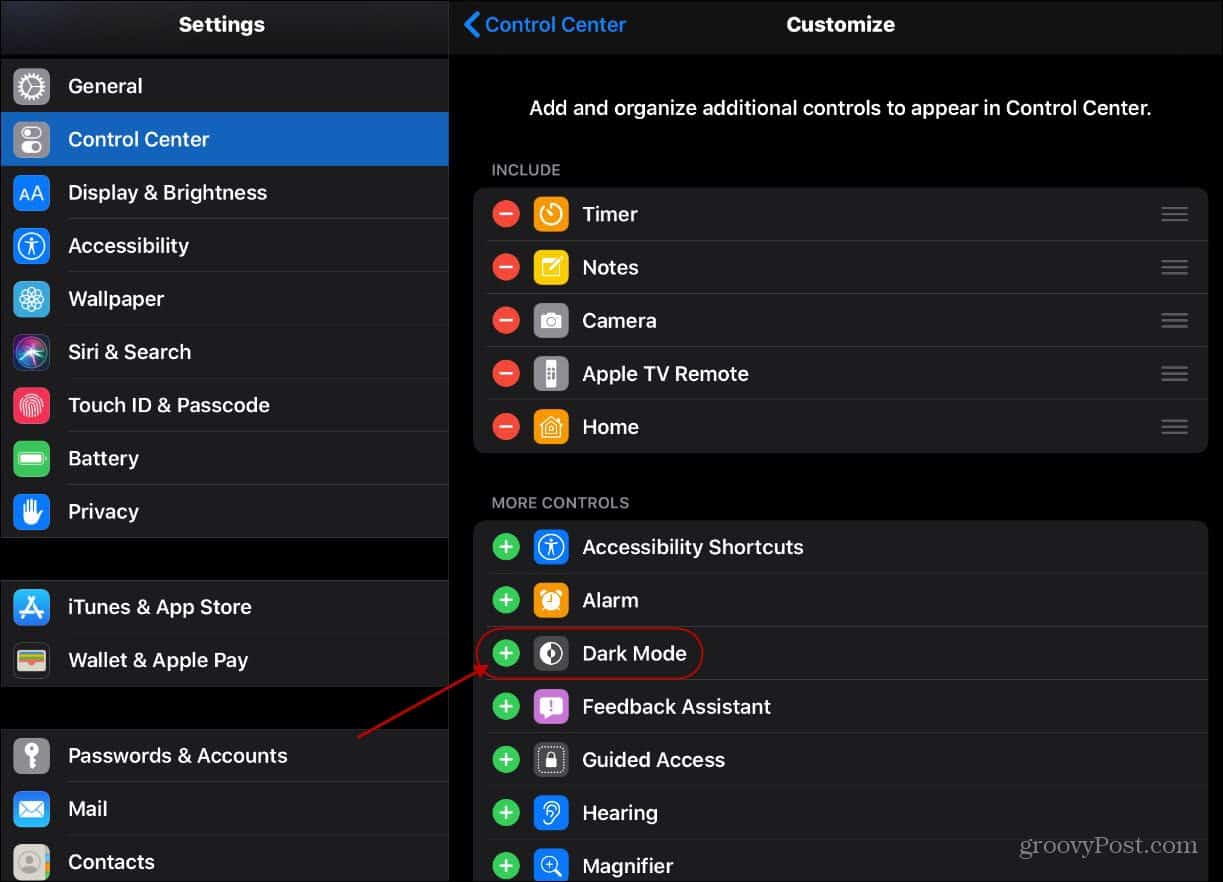Viewport: 1223px width, 882px height.
Task: Grab the Home reorder handle
Action: 1175,426
